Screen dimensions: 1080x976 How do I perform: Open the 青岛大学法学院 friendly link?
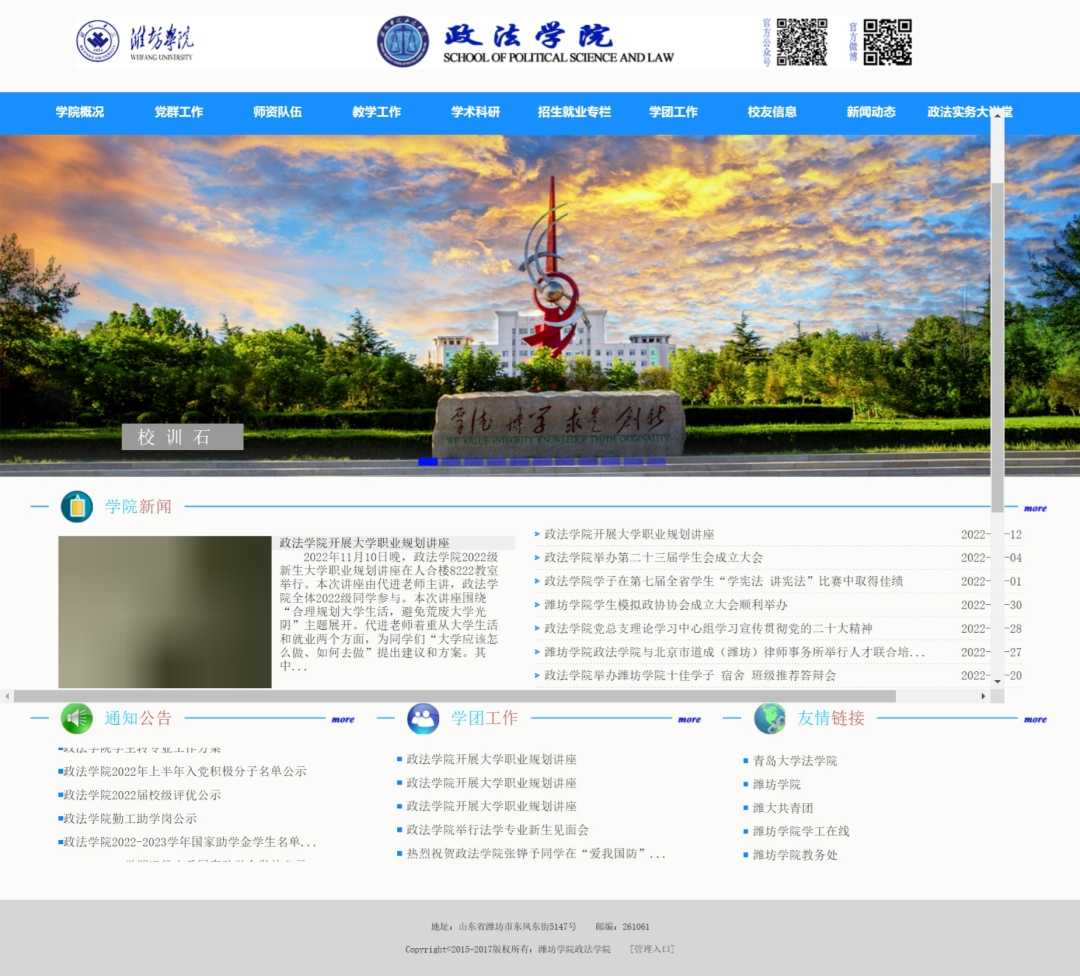[x=795, y=761]
